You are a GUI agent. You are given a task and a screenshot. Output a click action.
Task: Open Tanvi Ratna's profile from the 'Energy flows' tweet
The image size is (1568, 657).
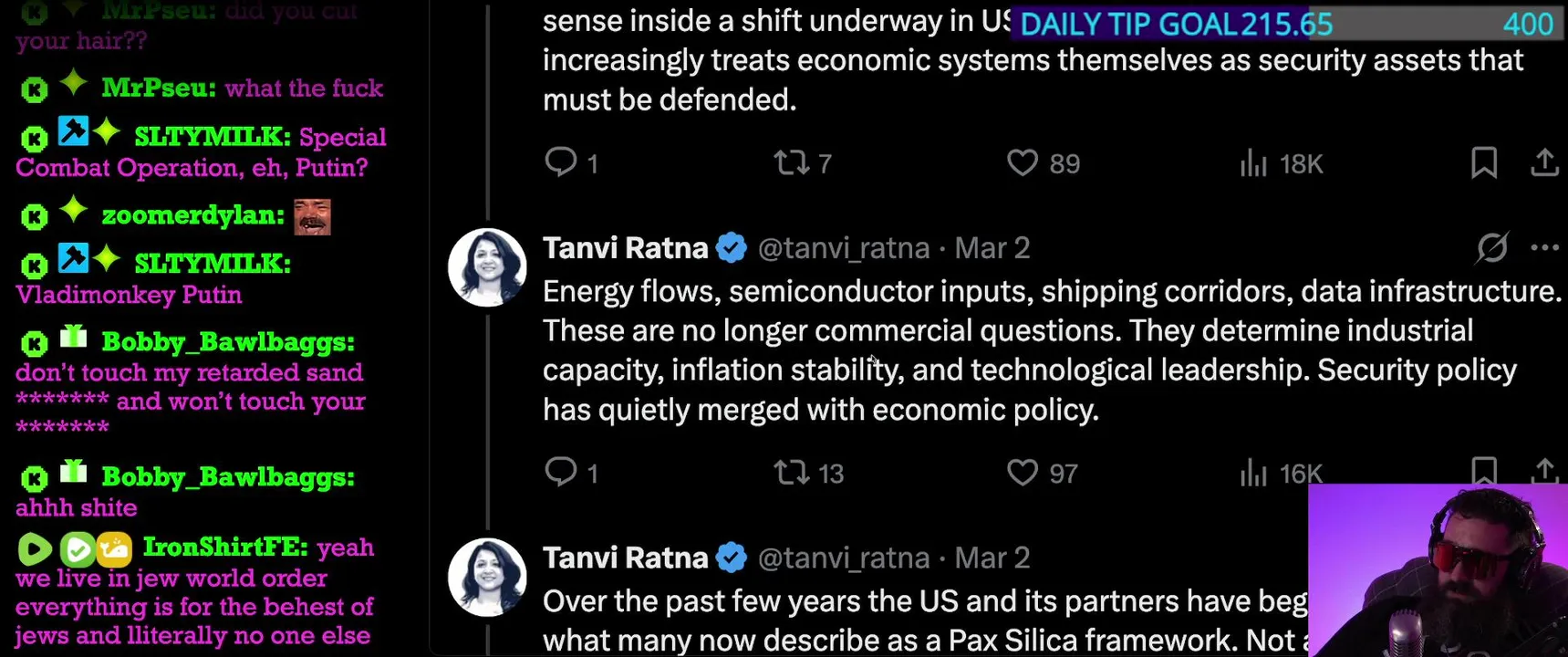click(x=625, y=248)
